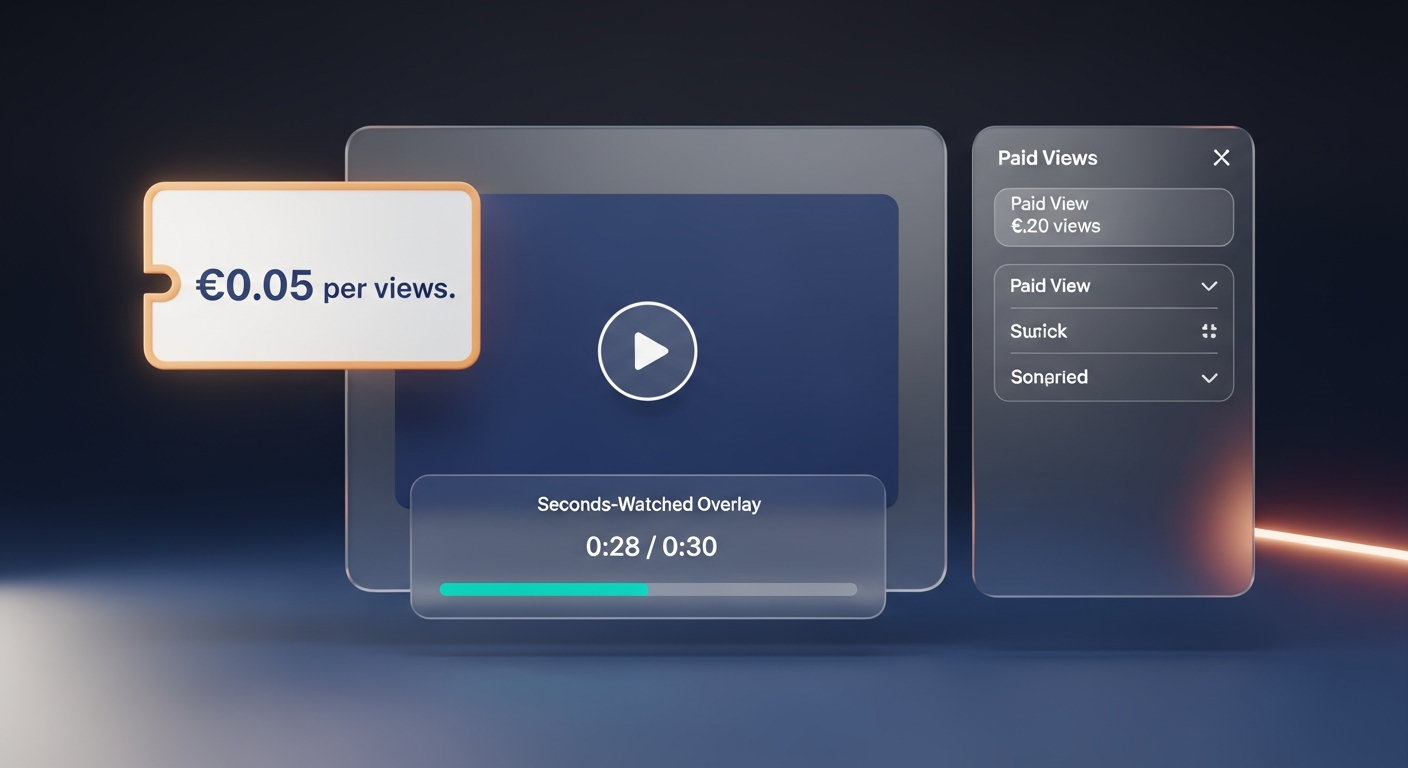Seek to the unfilled gray progress bar section
Viewport: 1408px width, 768px height.
point(752,590)
